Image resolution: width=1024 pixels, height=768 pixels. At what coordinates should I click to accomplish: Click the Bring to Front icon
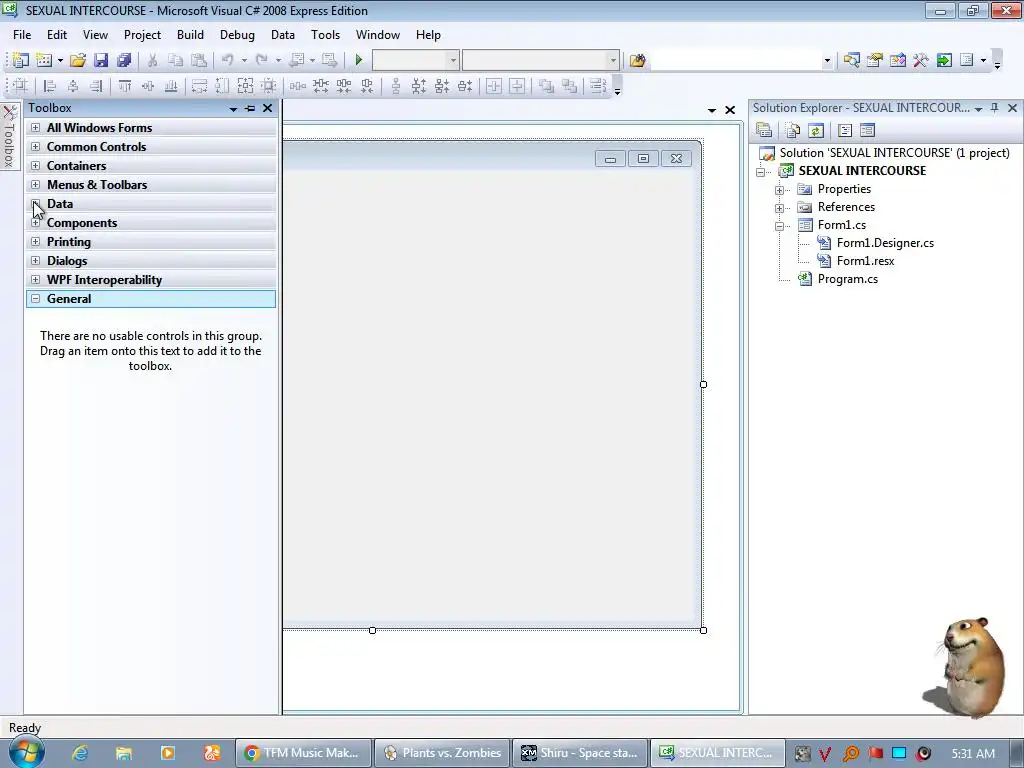click(x=546, y=86)
